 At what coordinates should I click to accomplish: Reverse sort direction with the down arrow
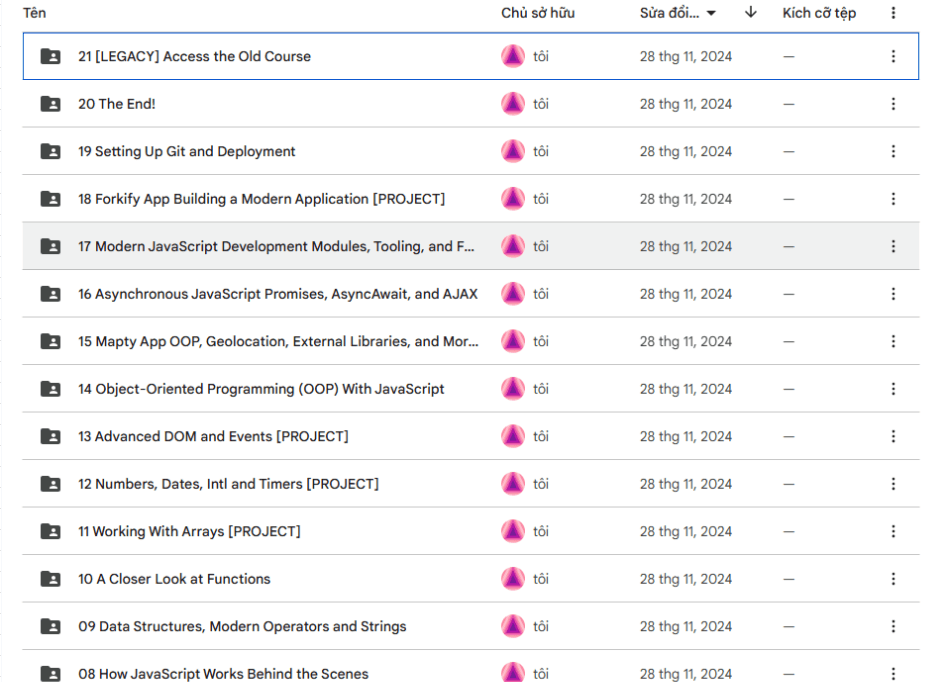(751, 13)
